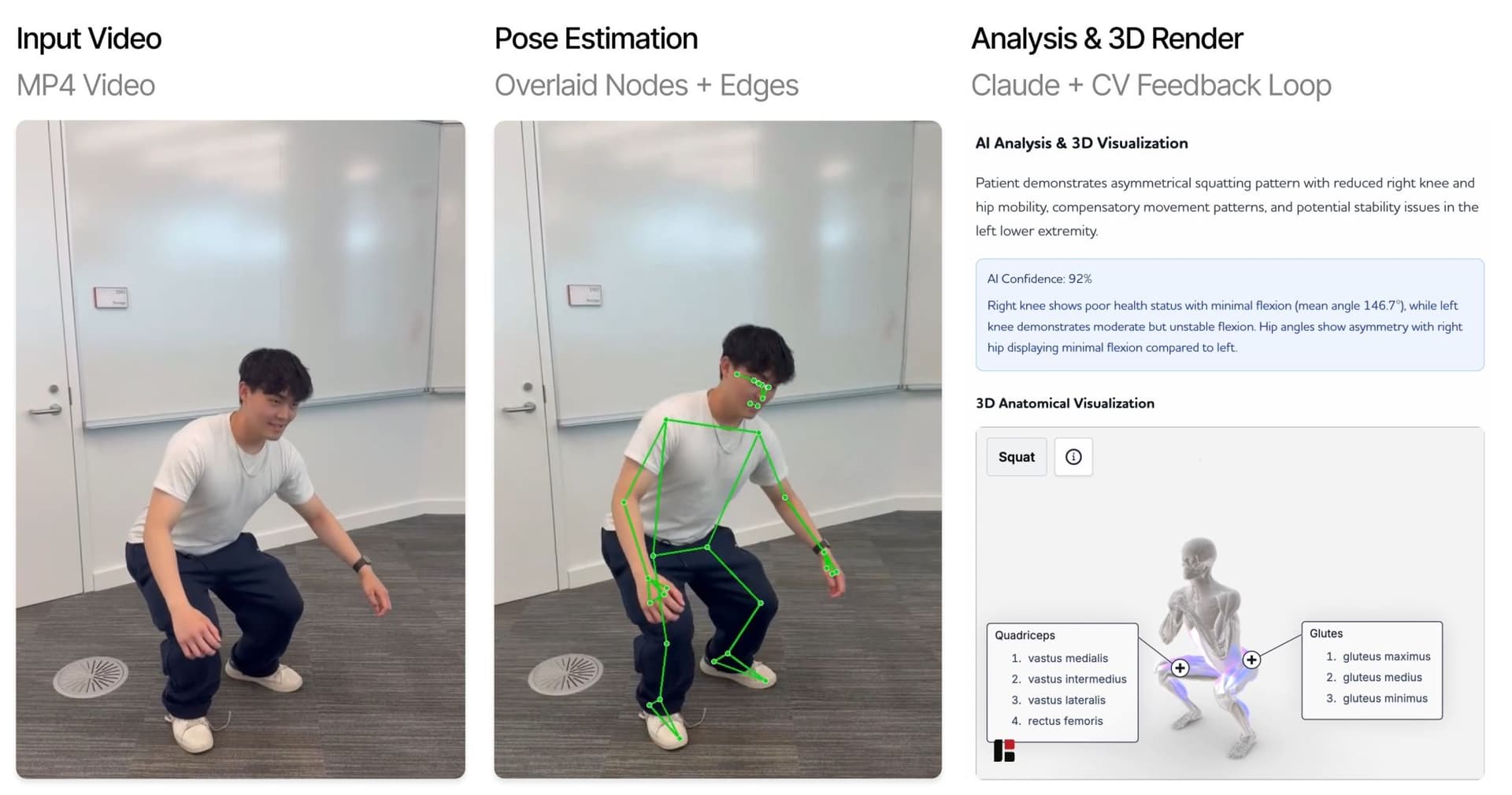
Task: Click the AI Confidence 92% text
Action: coord(1039,279)
